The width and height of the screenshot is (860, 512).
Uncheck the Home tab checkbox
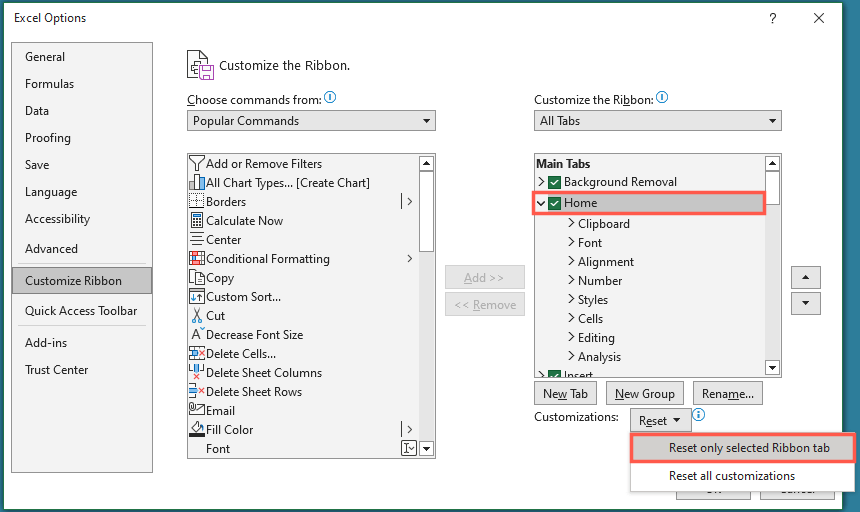(555, 203)
